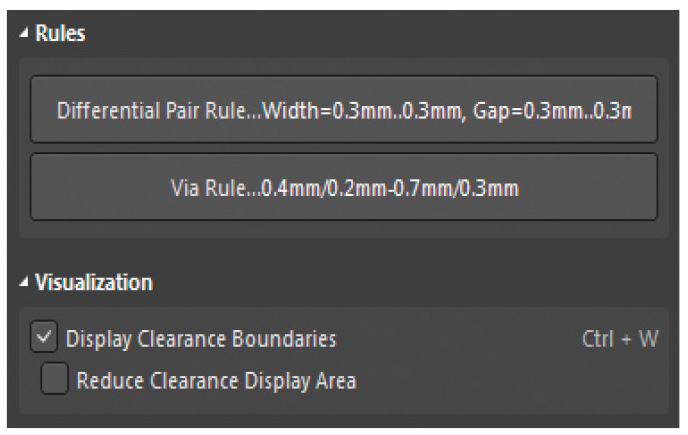
Task: Click the Reduce Clearance Display Area label
Action: tap(216, 380)
